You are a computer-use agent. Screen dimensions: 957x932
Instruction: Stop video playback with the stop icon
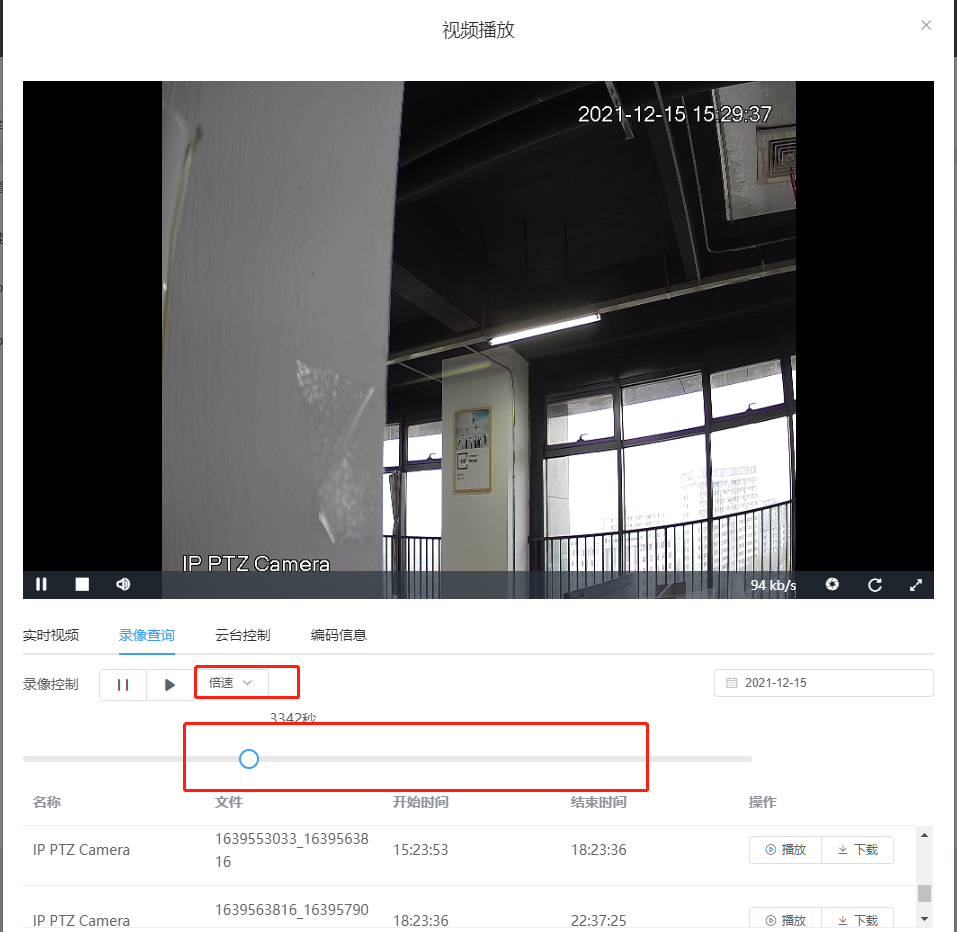click(81, 584)
